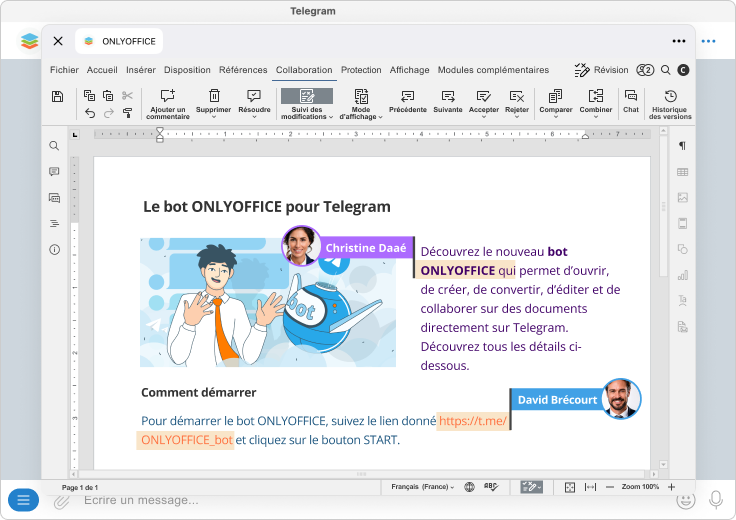Add a comment with Ajouter un commentaire
Viewport: 736px width, 520px height.
168,104
